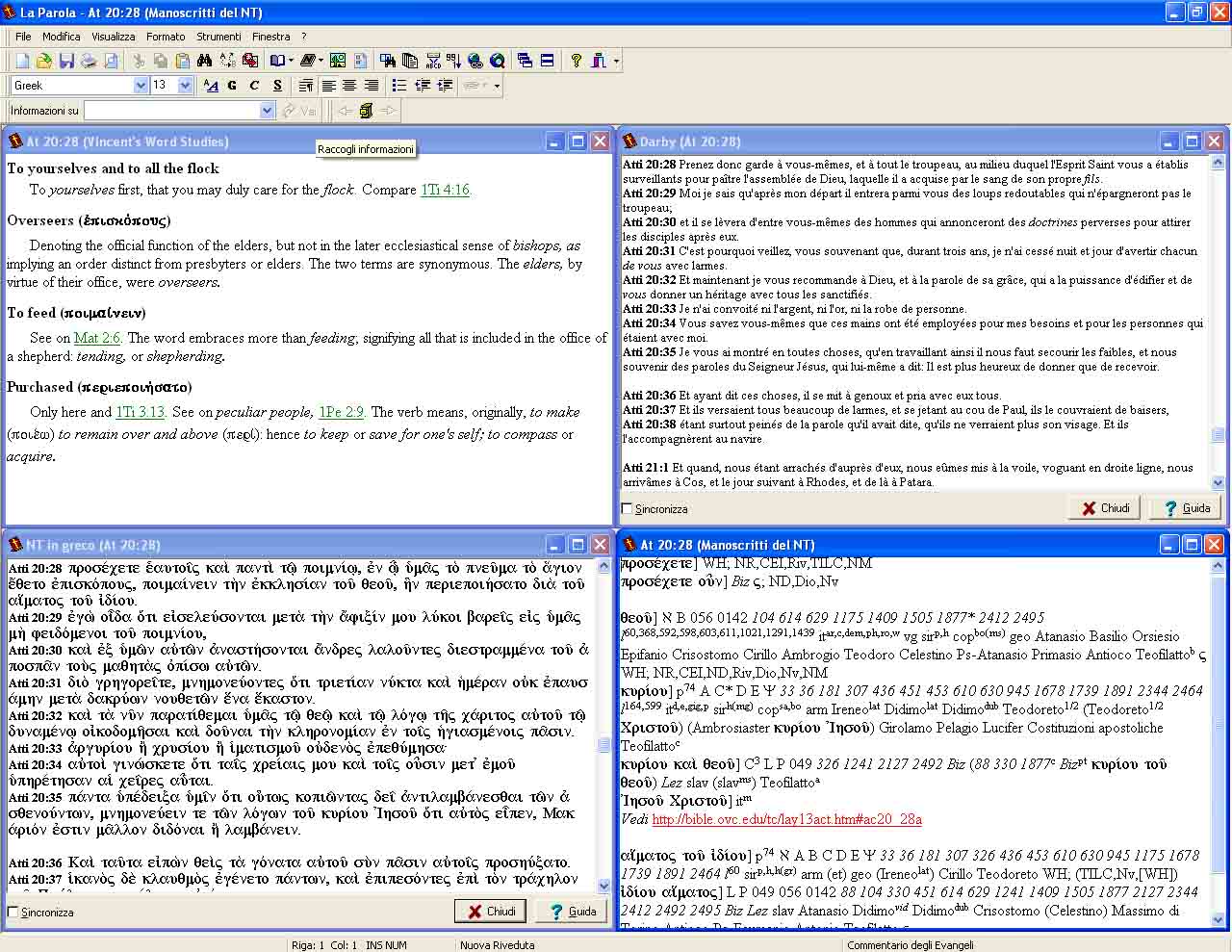Open a file with the folder icon
Image resolution: width=1232 pixels, height=952 pixels.
click(x=44, y=61)
